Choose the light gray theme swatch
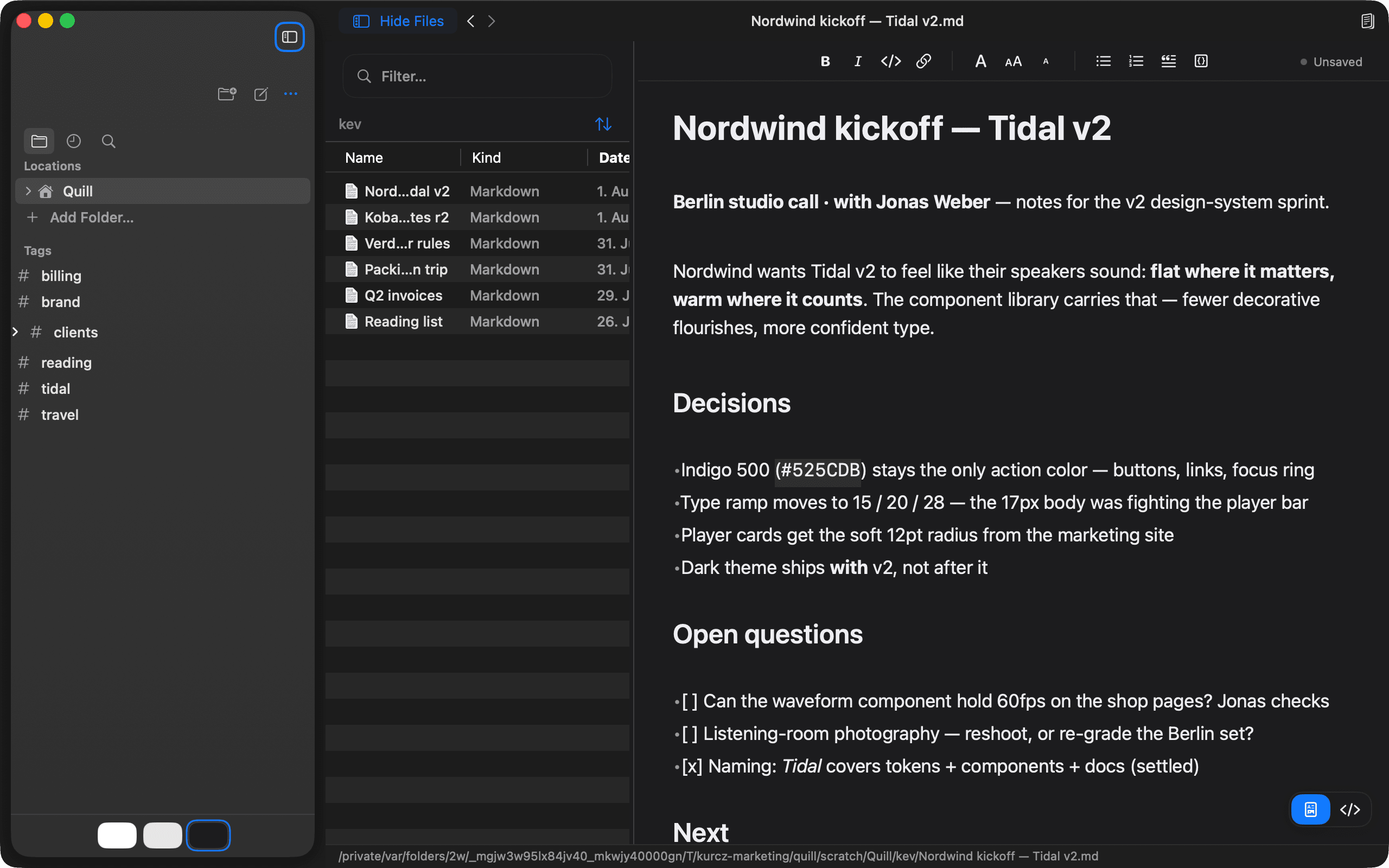 [162, 835]
